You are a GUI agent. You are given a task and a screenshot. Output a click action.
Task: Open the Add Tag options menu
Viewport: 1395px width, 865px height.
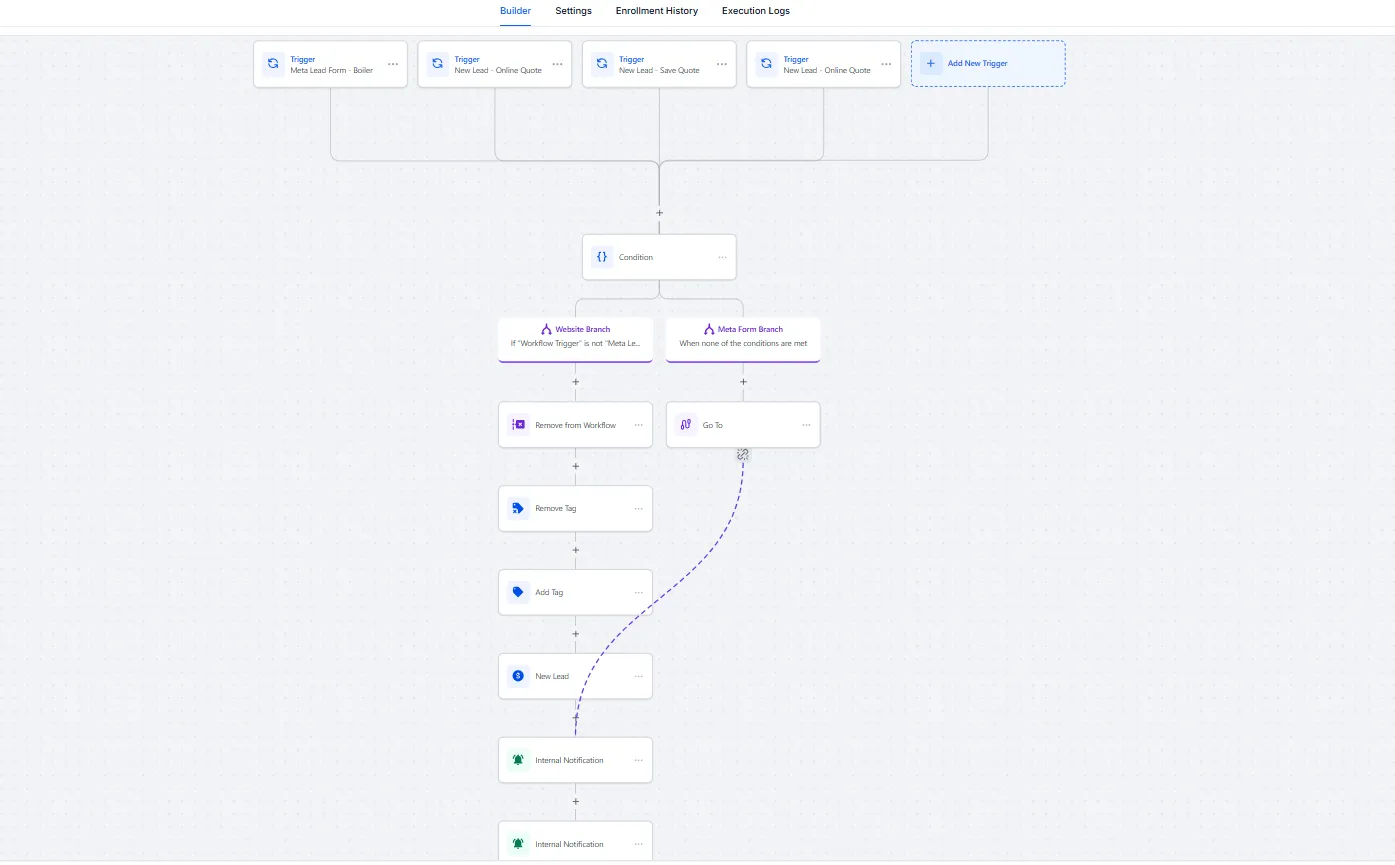coord(638,592)
